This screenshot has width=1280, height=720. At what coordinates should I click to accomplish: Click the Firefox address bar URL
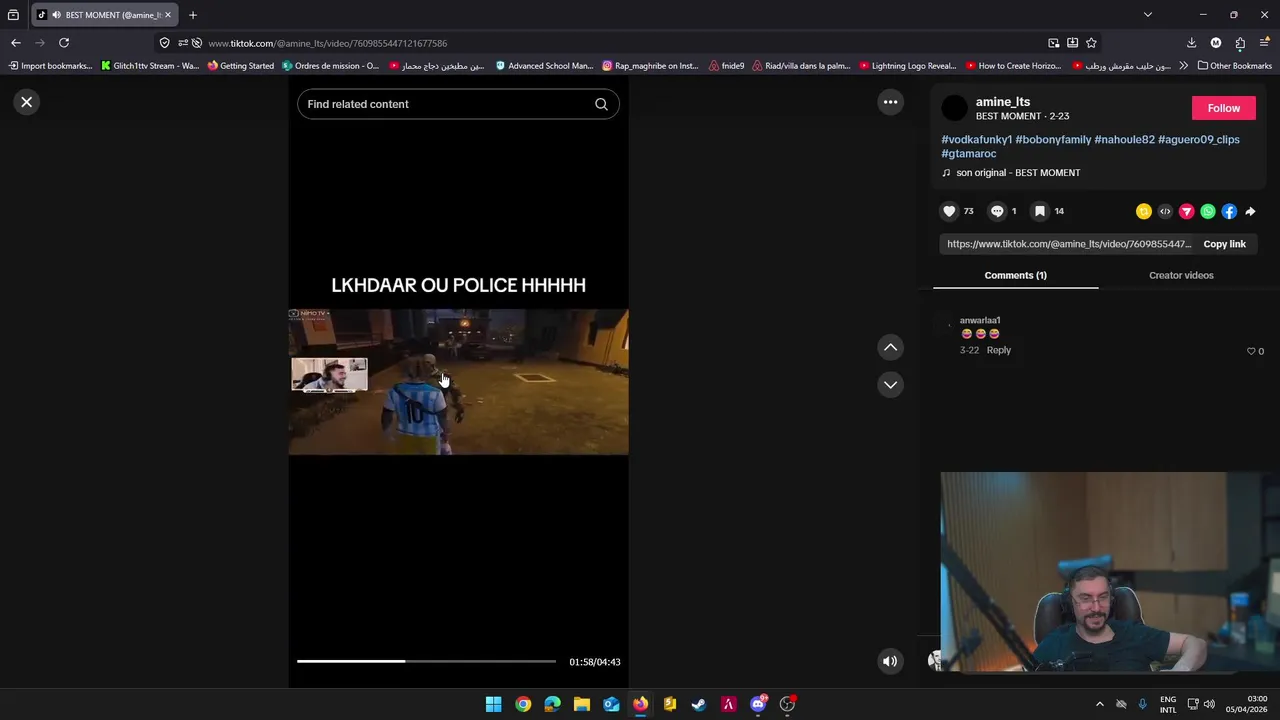327,43
